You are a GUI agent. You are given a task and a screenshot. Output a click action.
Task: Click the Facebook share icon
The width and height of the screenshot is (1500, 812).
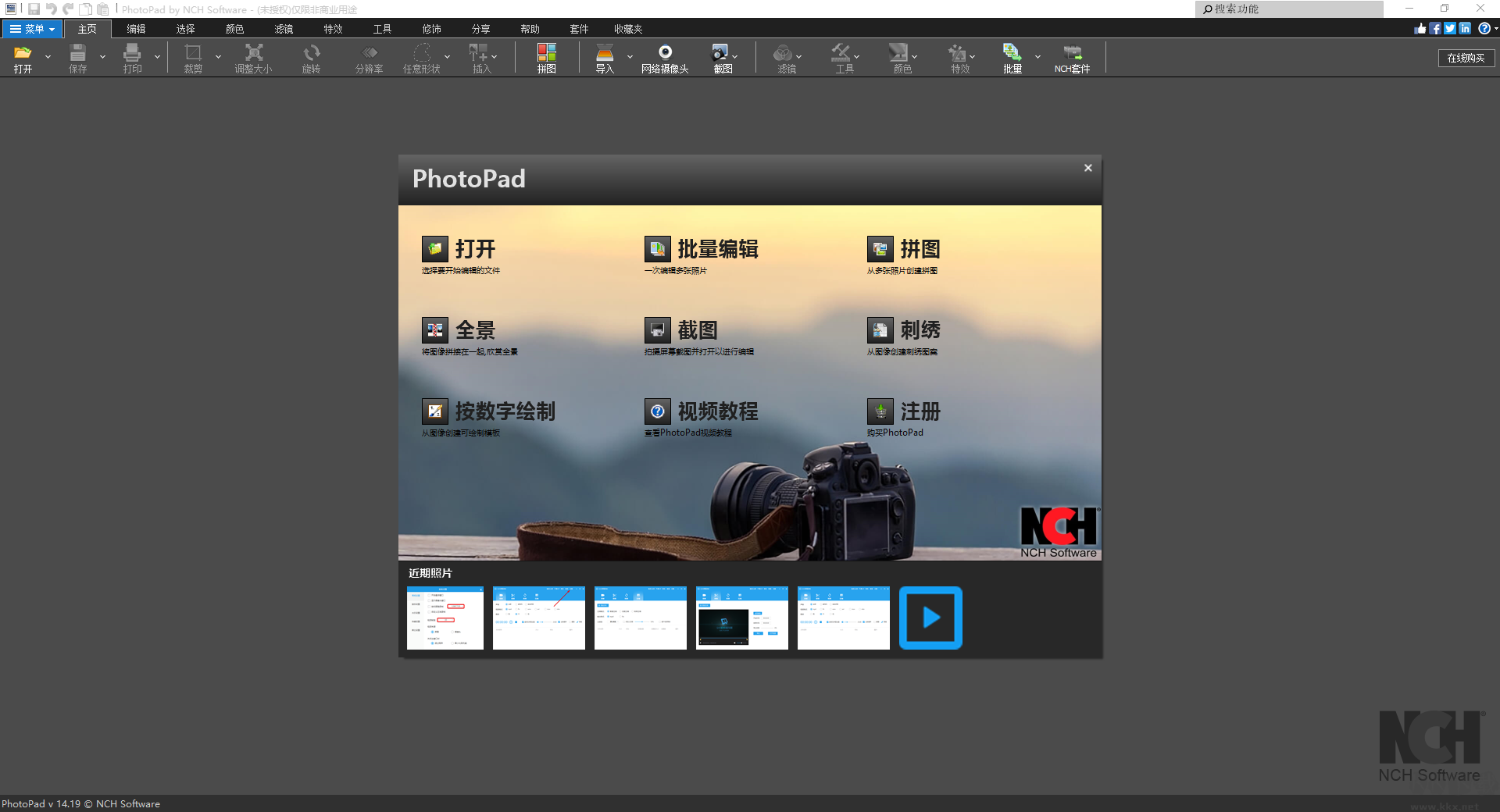[1435, 28]
